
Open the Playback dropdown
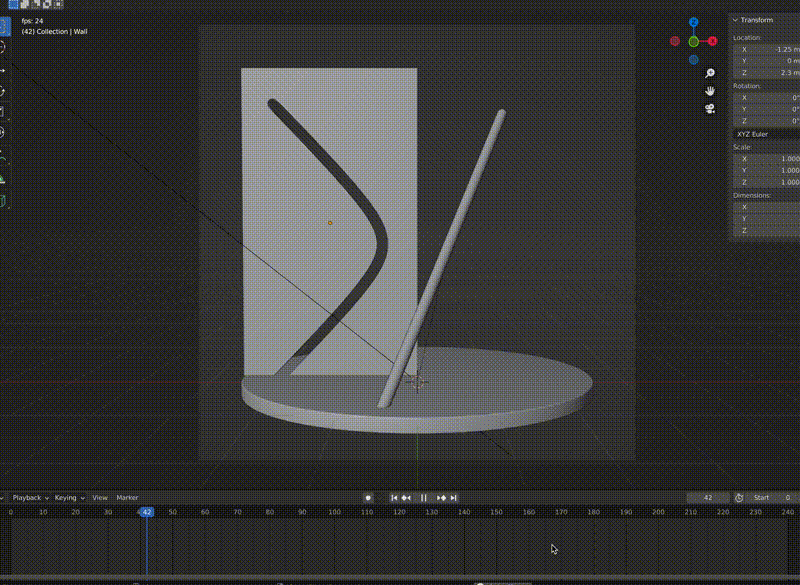31,498
